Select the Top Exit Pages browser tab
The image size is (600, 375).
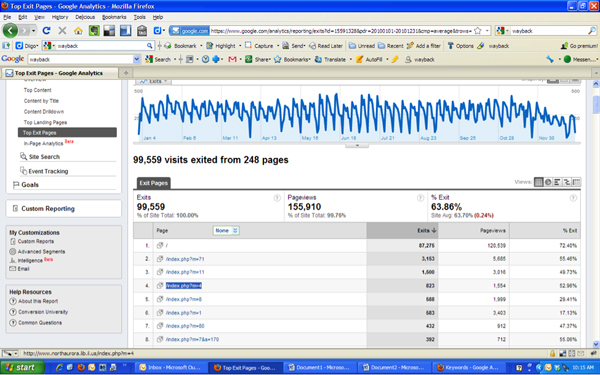[59, 73]
